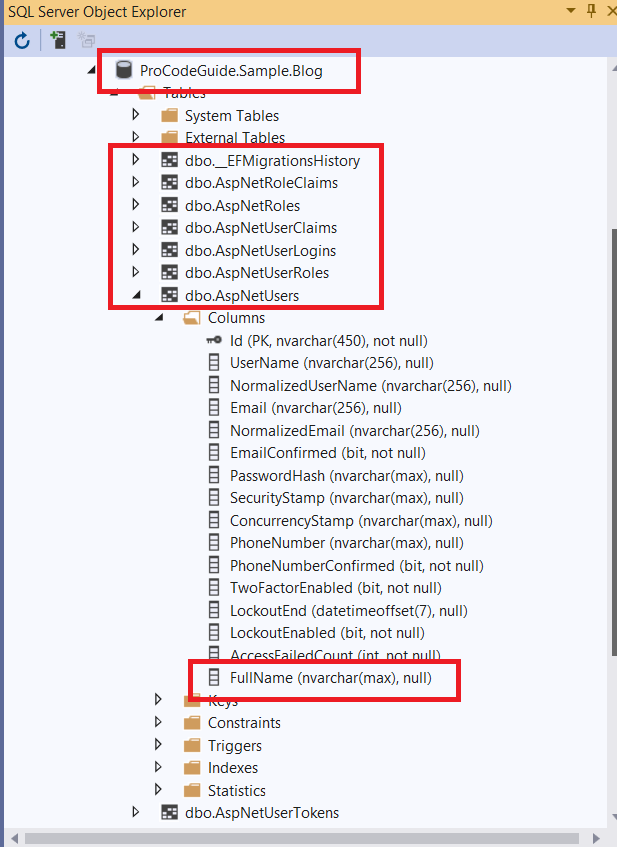Select the LockoutEnd column entry
Image resolution: width=617 pixels, height=847 pixels.
coord(338,610)
